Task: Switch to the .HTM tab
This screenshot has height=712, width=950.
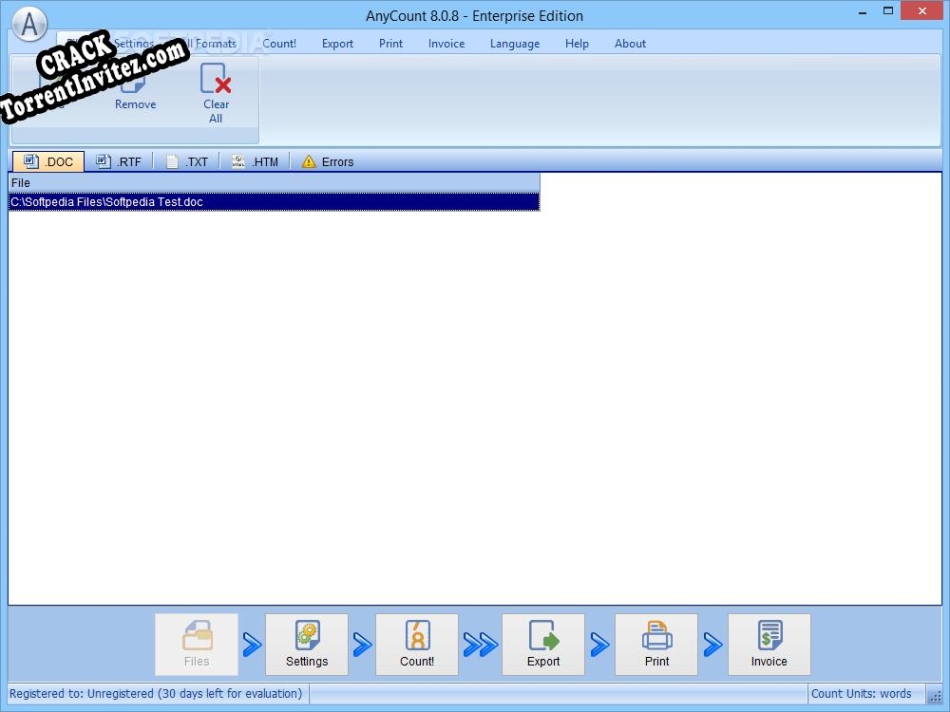Action: point(256,161)
